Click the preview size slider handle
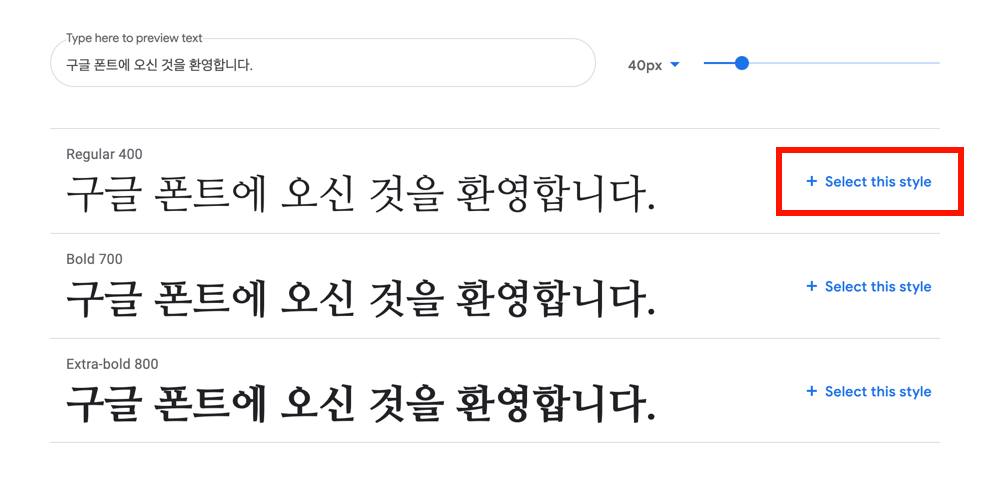 coord(741,63)
